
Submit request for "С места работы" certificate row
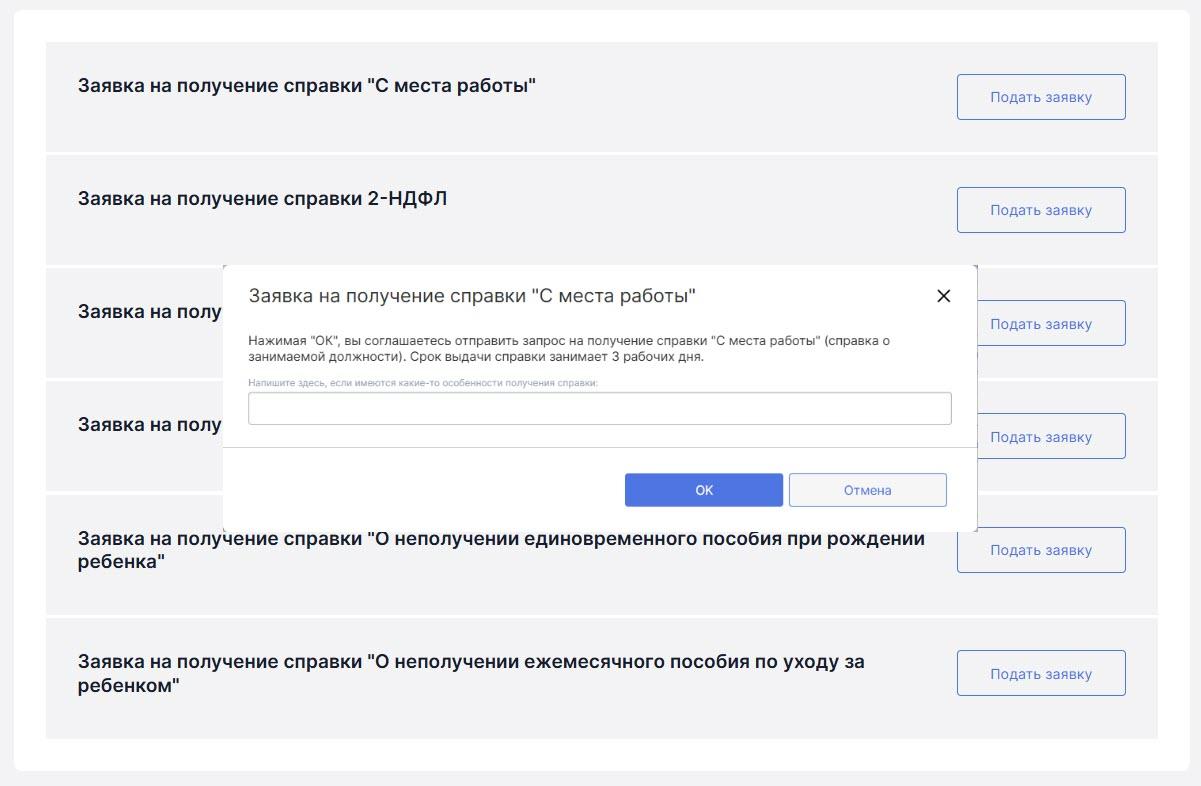pos(1040,97)
